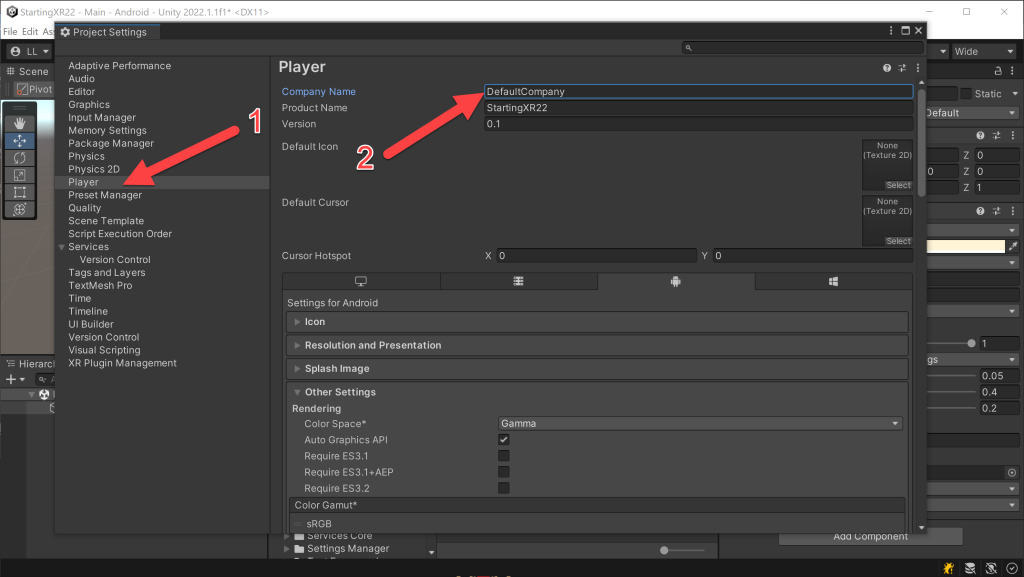The height and width of the screenshot is (577, 1024).
Task: Open the Version Control under Services
Action: point(115,260)
